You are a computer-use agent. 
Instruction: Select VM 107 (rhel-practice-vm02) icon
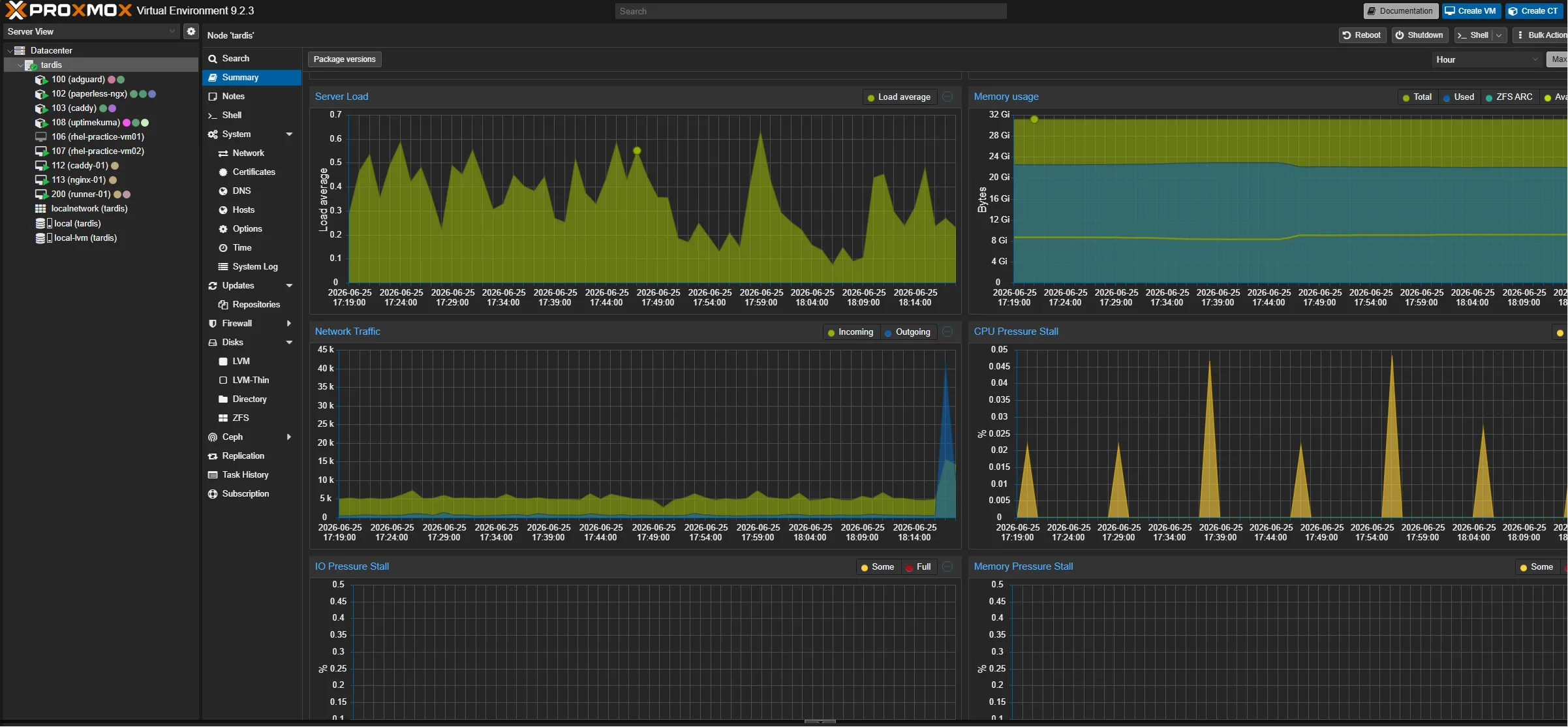point(41,151)
